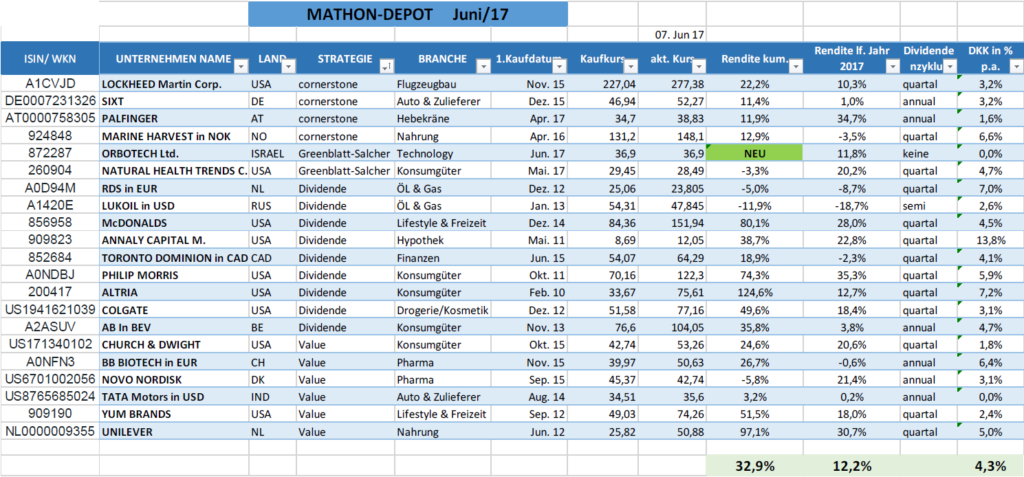Click the total 12,2% yearly return cell

coord(852,466)
